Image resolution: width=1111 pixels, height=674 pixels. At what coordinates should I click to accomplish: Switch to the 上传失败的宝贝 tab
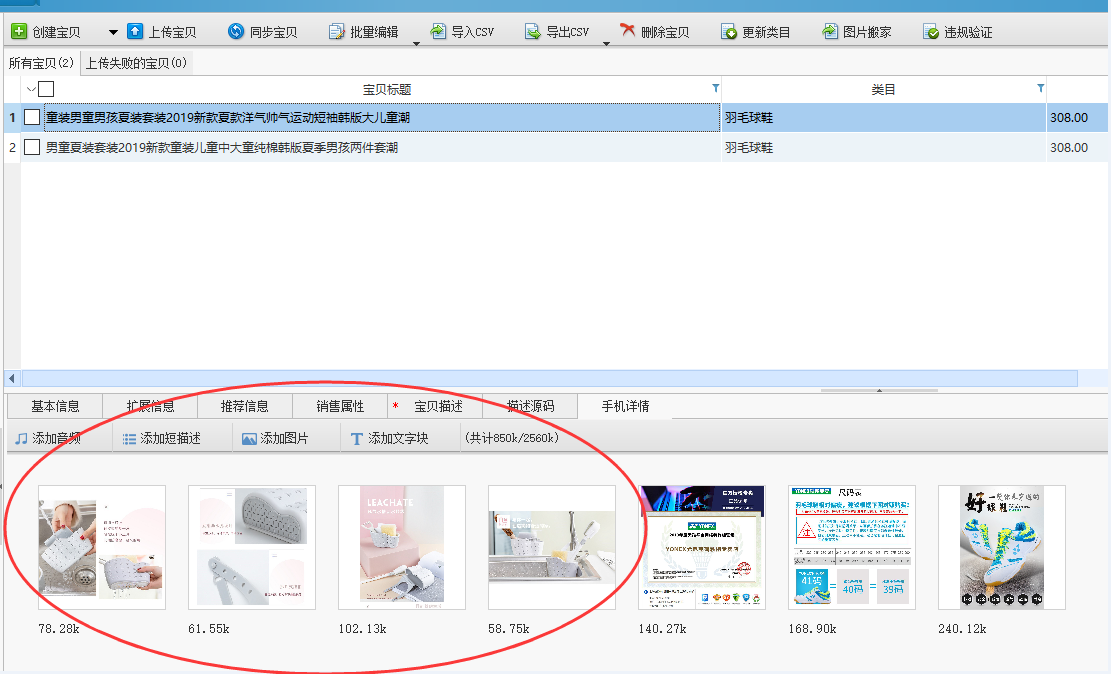[136, 63]
